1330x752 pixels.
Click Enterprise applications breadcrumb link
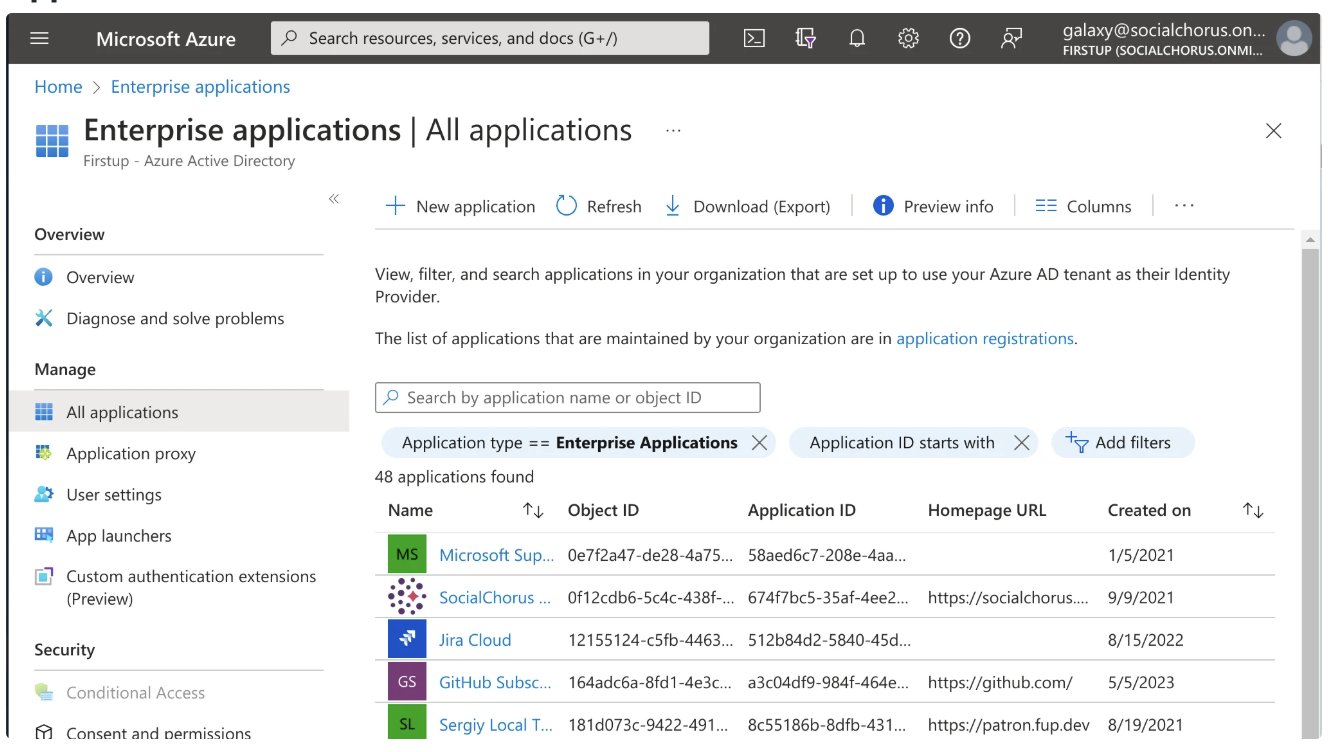point(200,87)
